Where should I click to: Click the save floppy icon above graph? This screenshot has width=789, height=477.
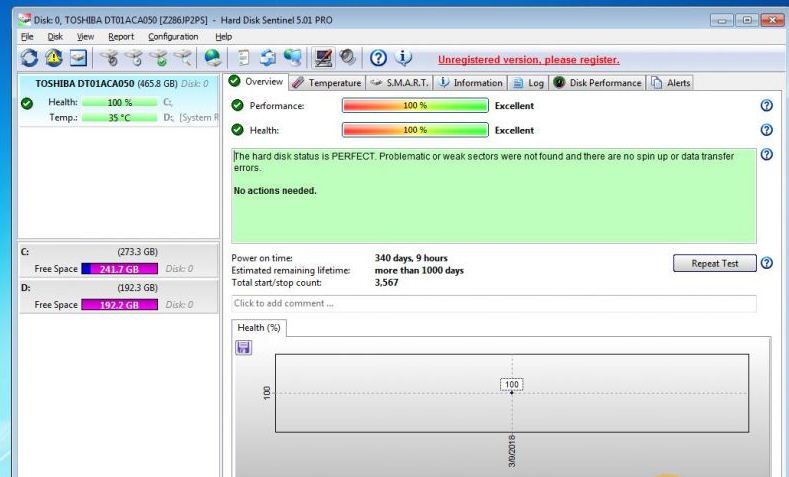244,348
